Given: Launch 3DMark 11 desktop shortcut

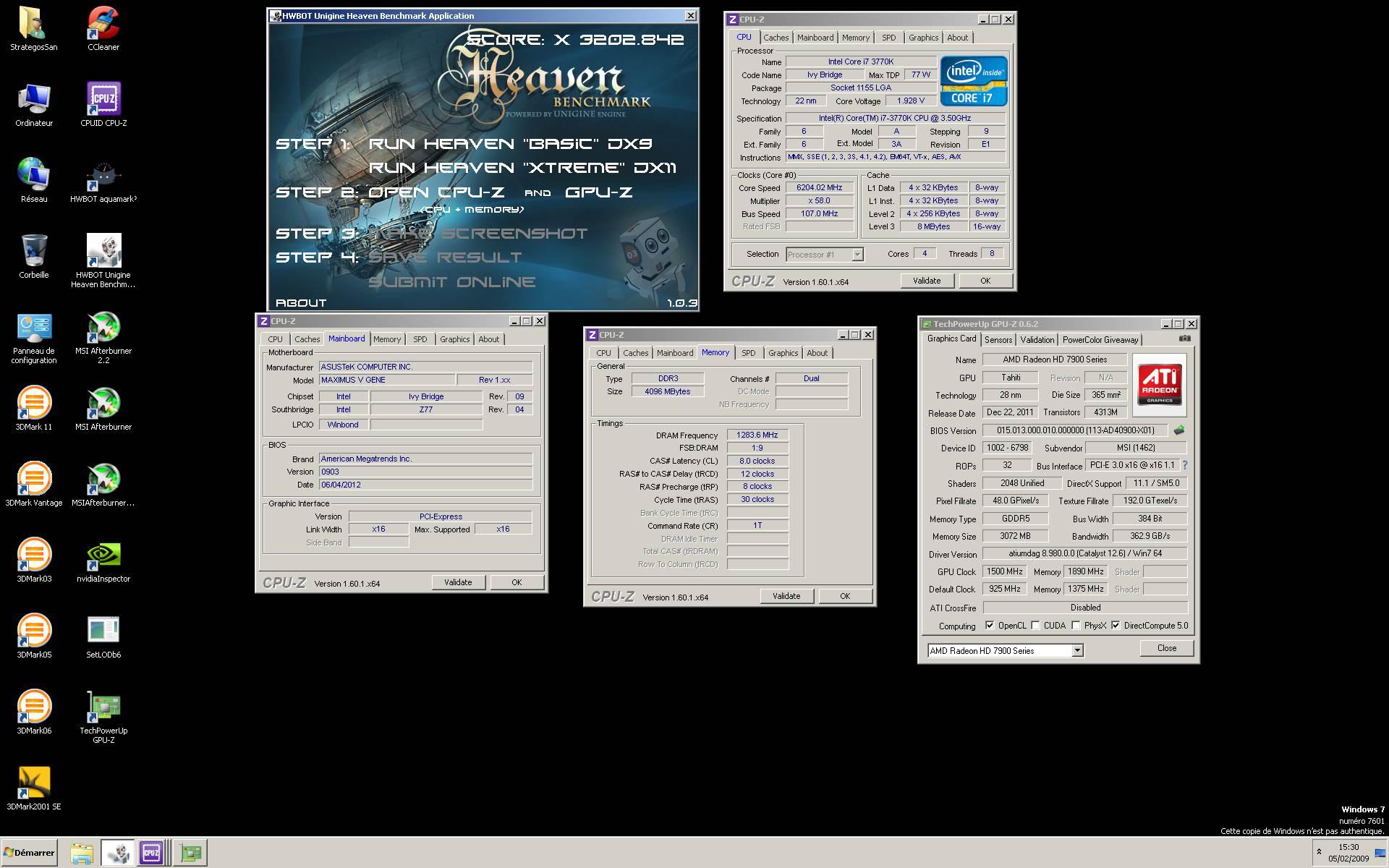Looking at the screenshot, I should click(34, 409).
